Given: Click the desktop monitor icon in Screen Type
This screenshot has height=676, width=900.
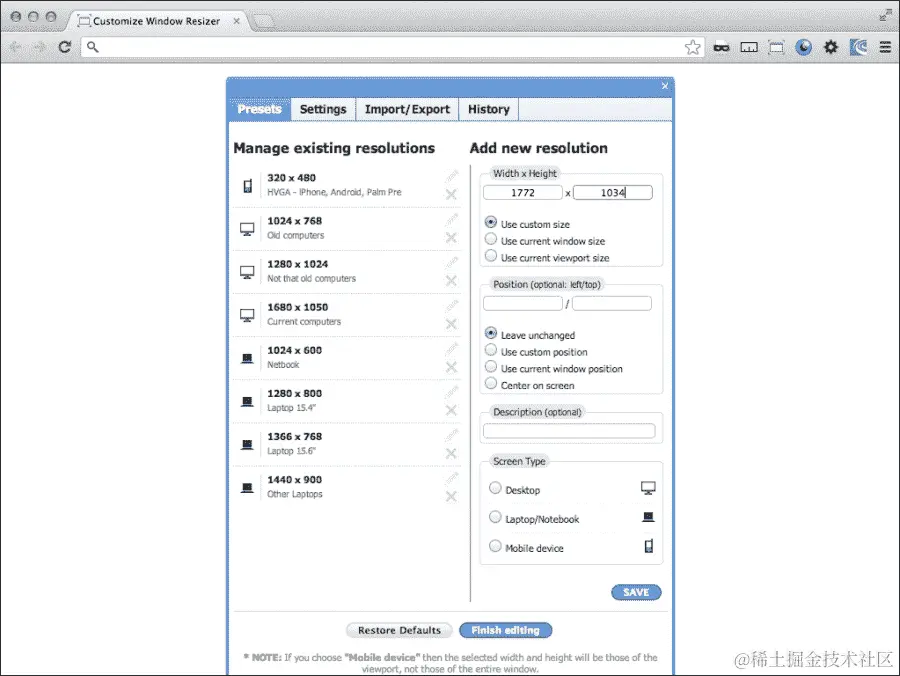Looking at the screenshot, I should [x=648, y=488].
